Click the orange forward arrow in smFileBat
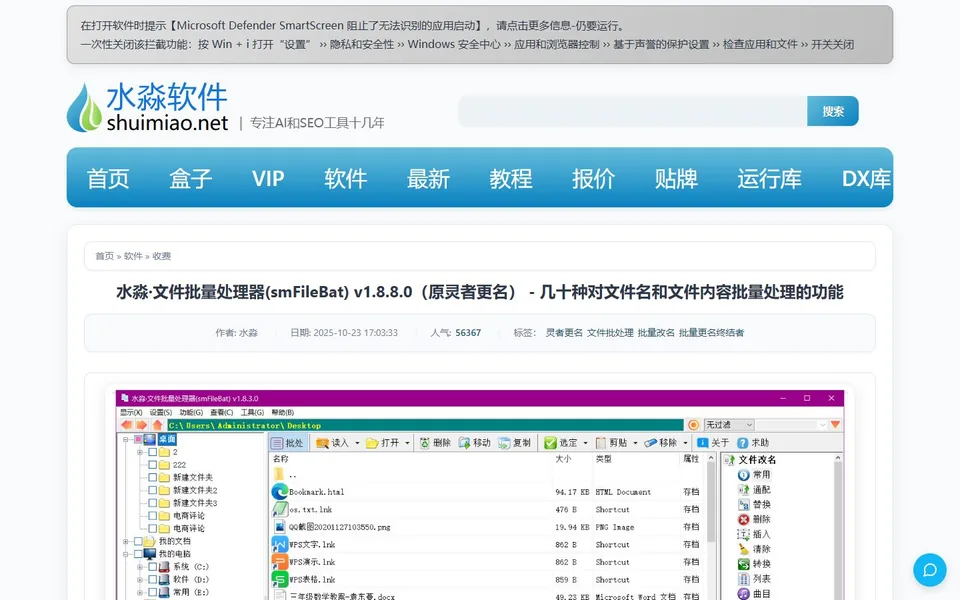 [142, 424]
